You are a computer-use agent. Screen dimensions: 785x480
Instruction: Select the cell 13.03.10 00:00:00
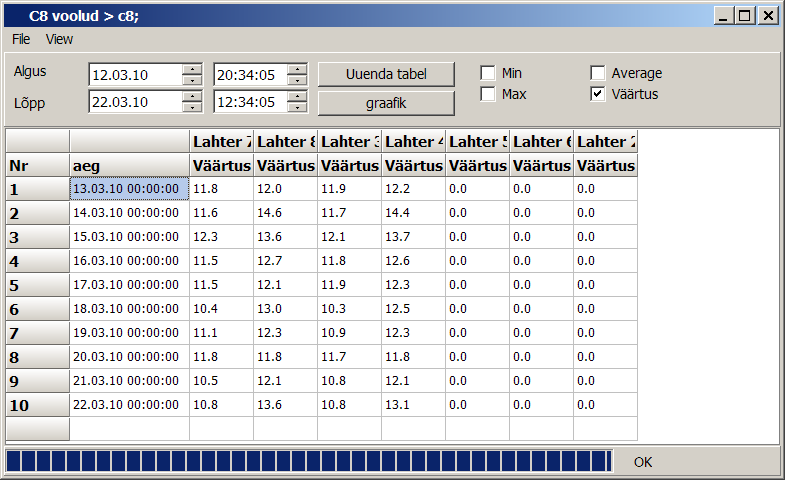click(129, 189)
